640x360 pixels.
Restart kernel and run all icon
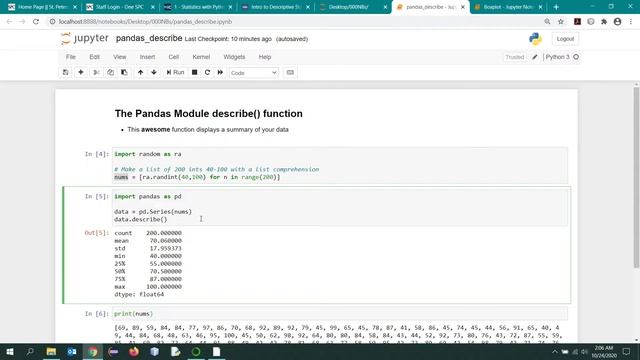tap(220, 72)
